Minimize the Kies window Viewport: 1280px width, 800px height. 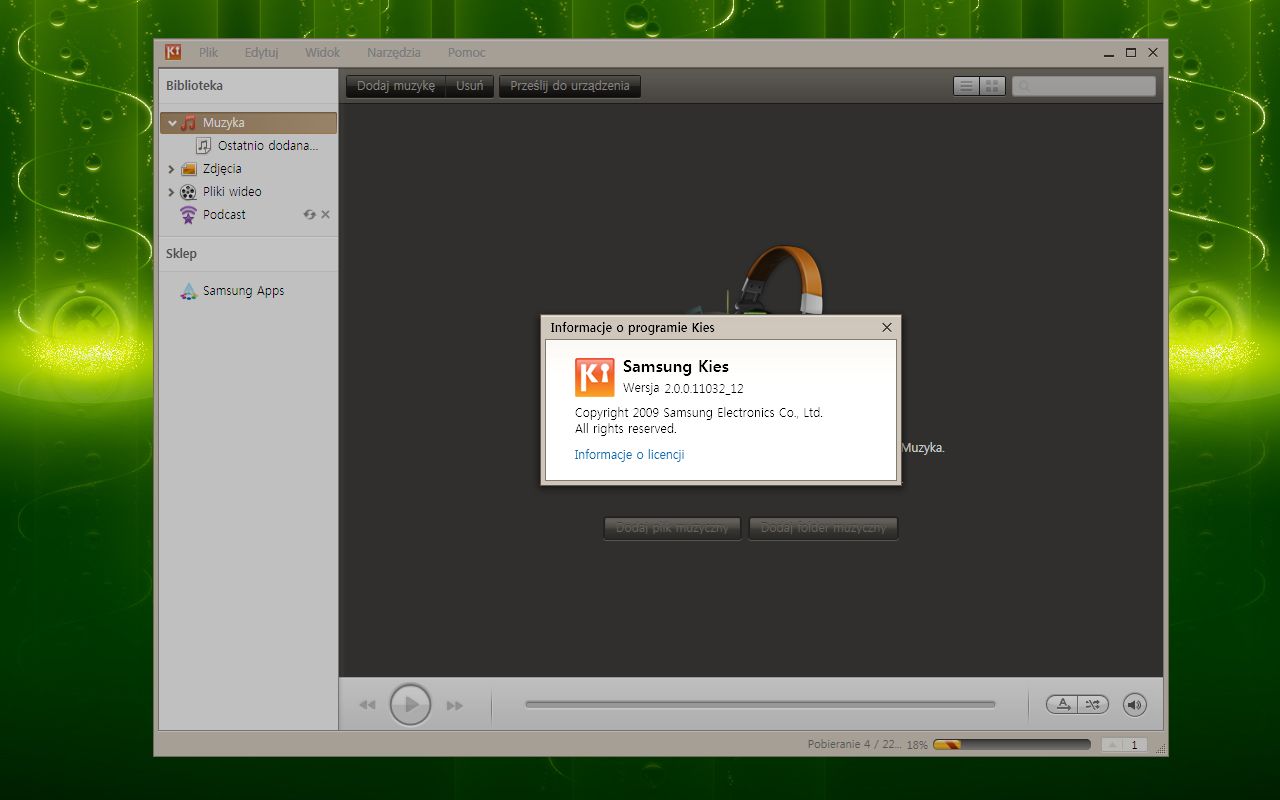point(1110,53)
